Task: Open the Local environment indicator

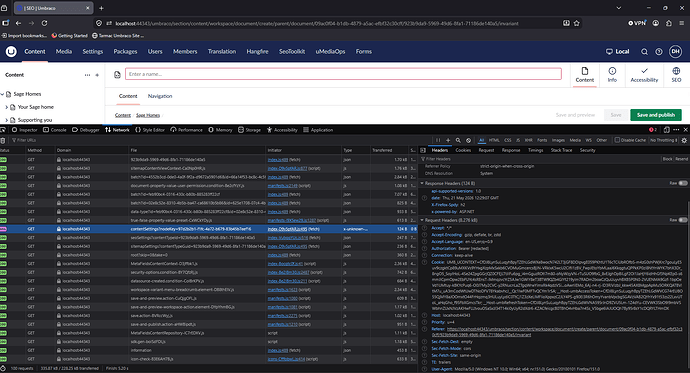Action: point(617,52)
